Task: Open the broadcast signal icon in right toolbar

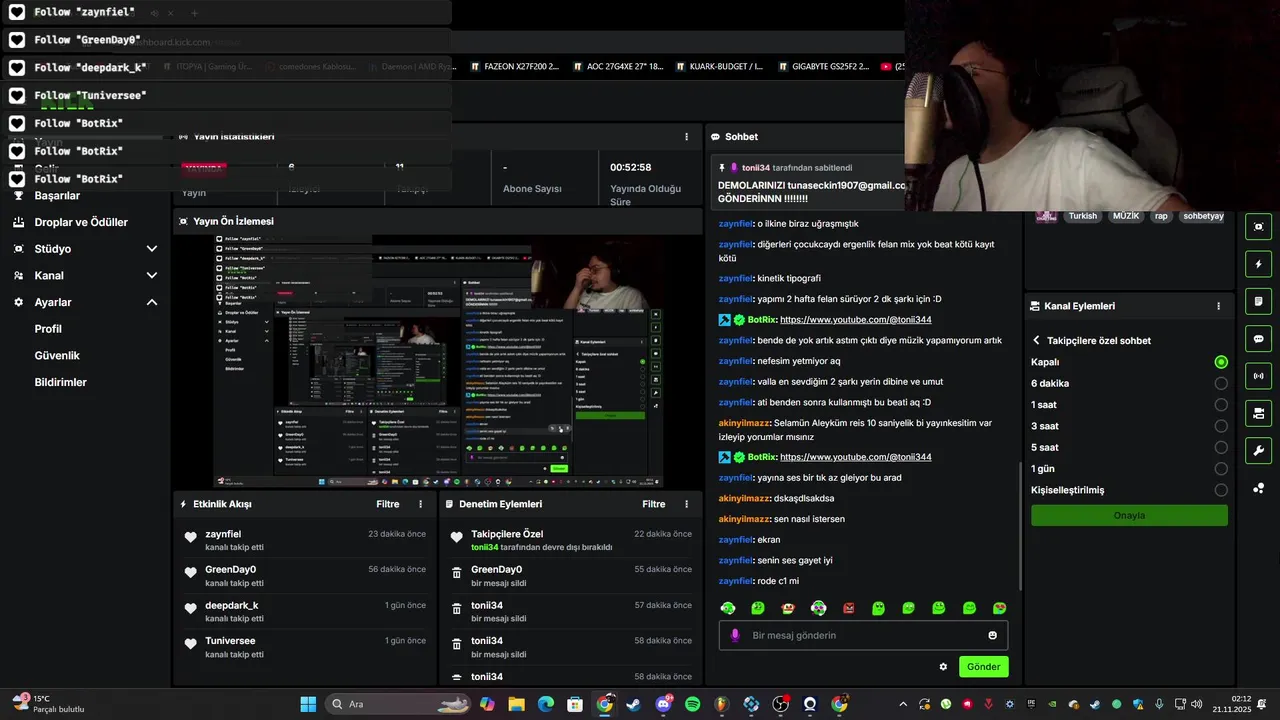Action: [x=1258, y=376]
